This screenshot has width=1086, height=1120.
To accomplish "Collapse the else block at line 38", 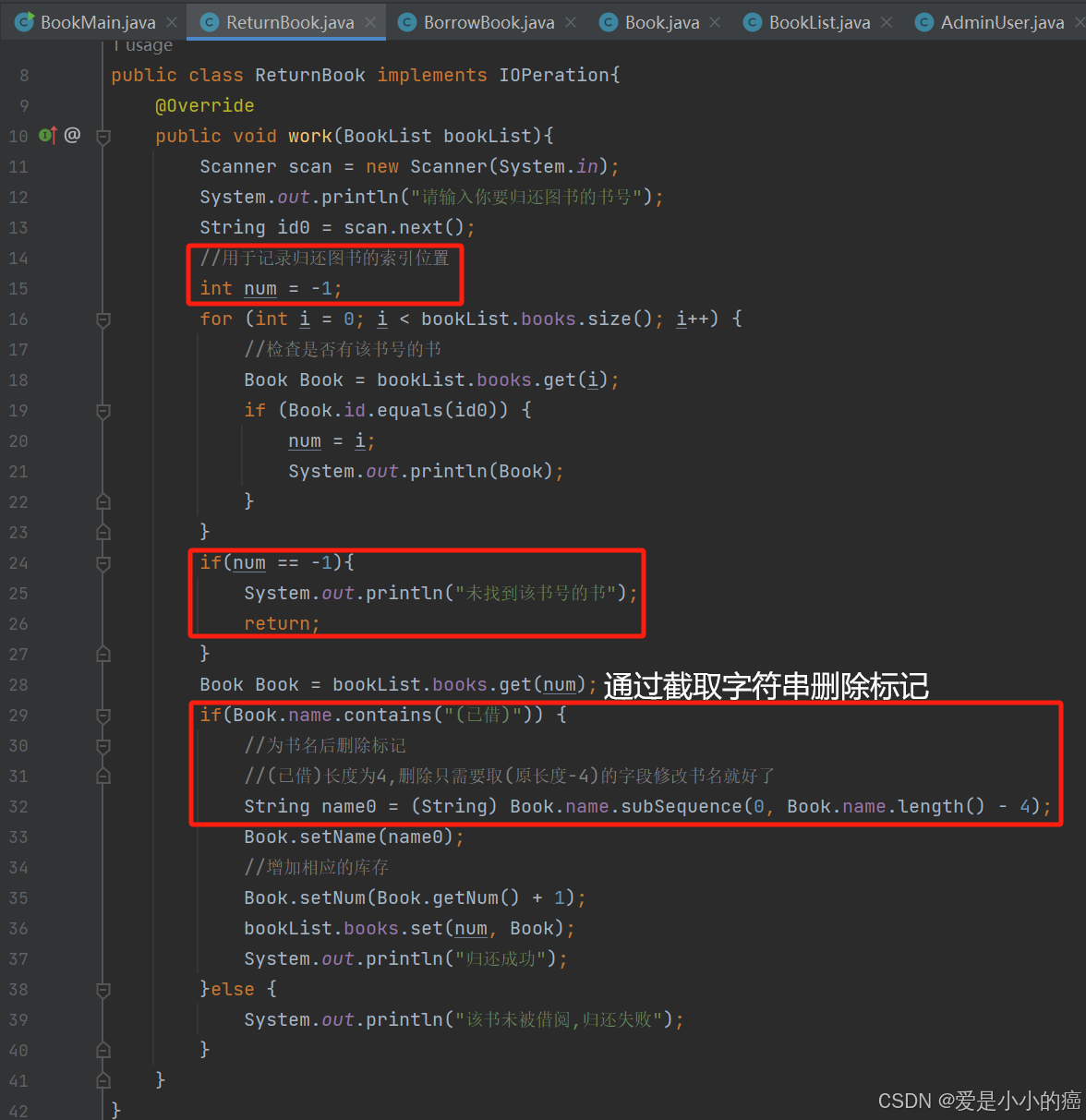I will [x=103, y=990].
